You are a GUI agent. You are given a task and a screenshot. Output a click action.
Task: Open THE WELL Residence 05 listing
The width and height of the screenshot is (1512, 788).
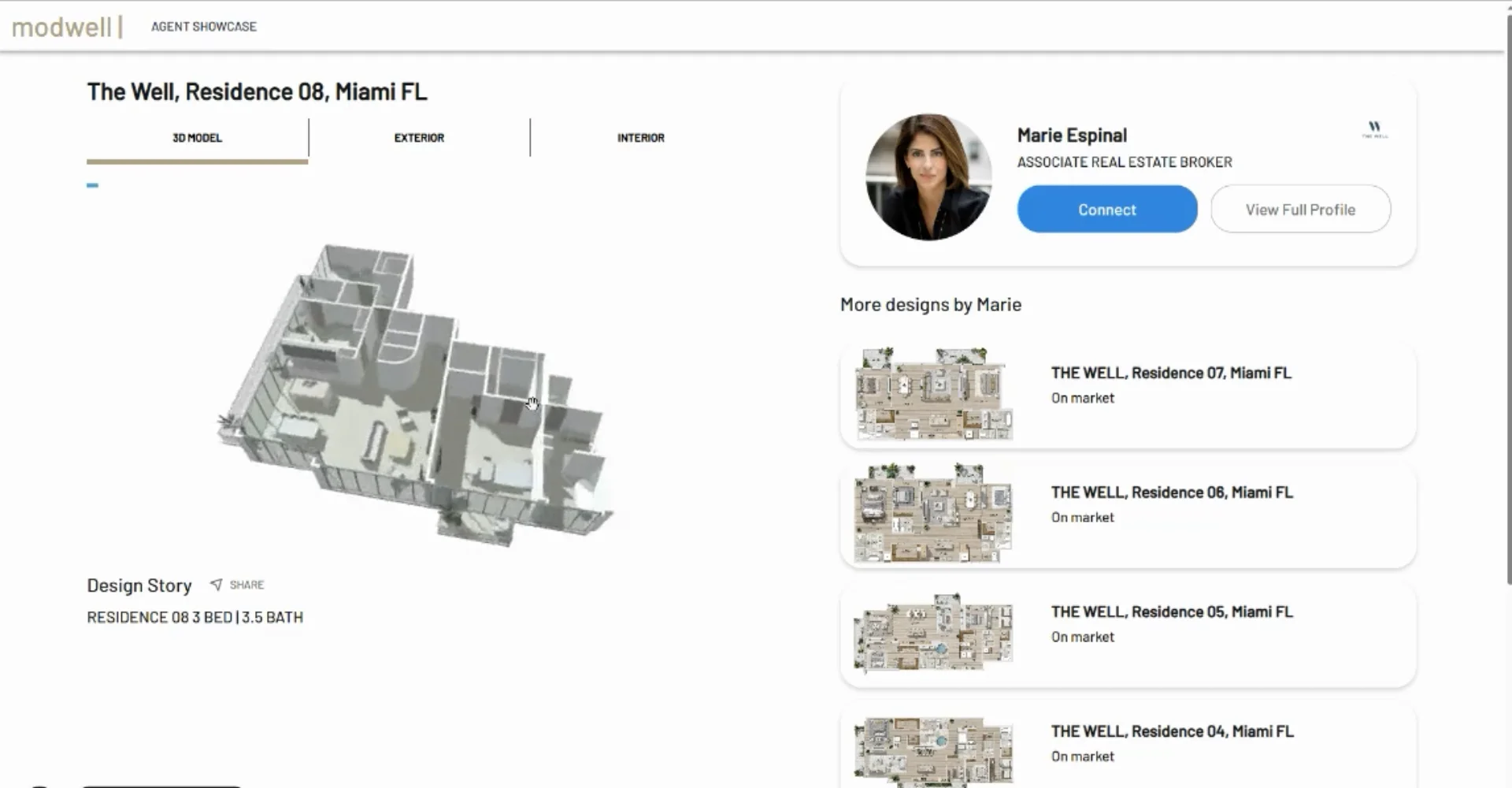click(1173, 611)
